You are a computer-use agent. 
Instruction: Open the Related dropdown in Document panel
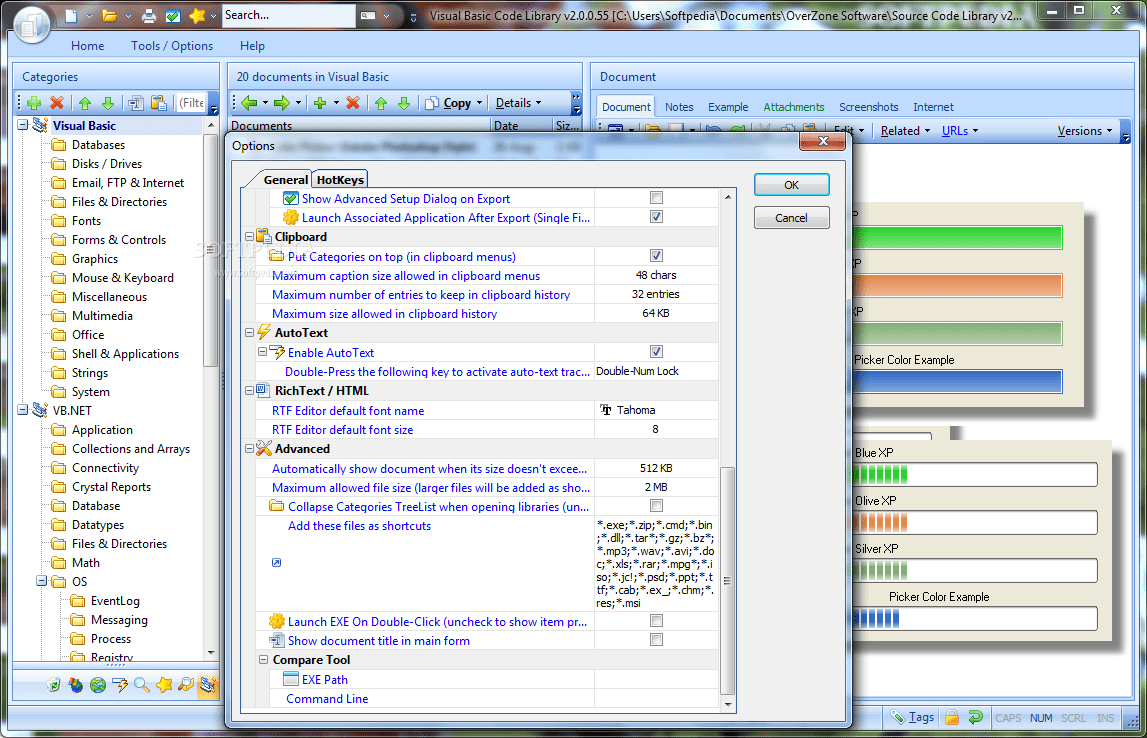point(906,131)
